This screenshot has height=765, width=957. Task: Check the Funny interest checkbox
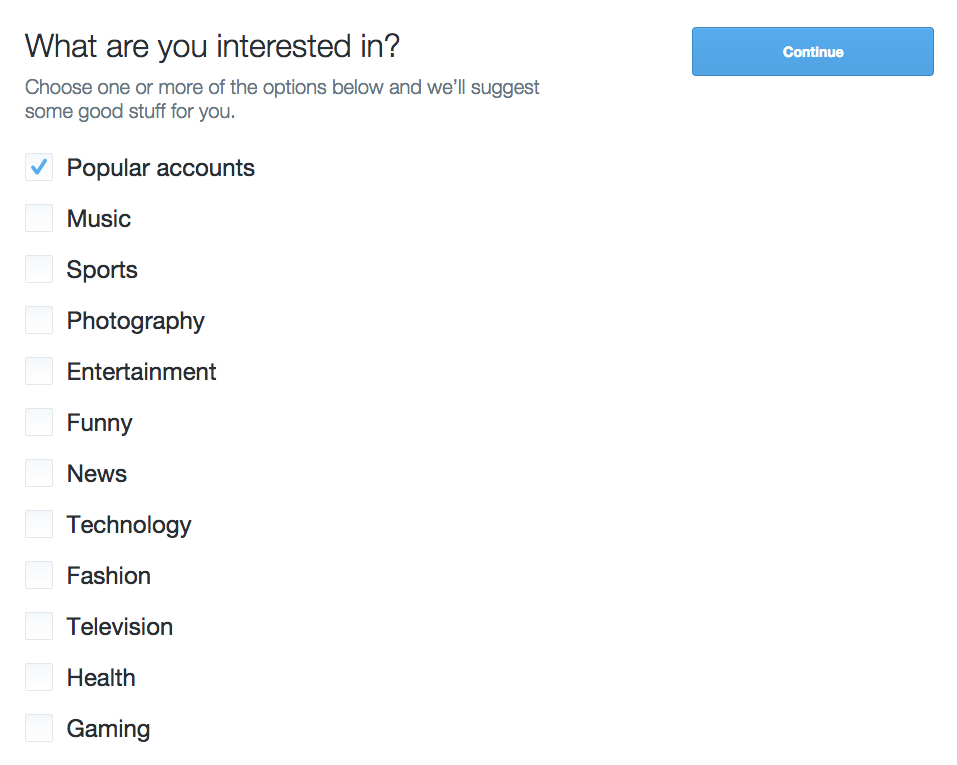[x=38, y=422]
